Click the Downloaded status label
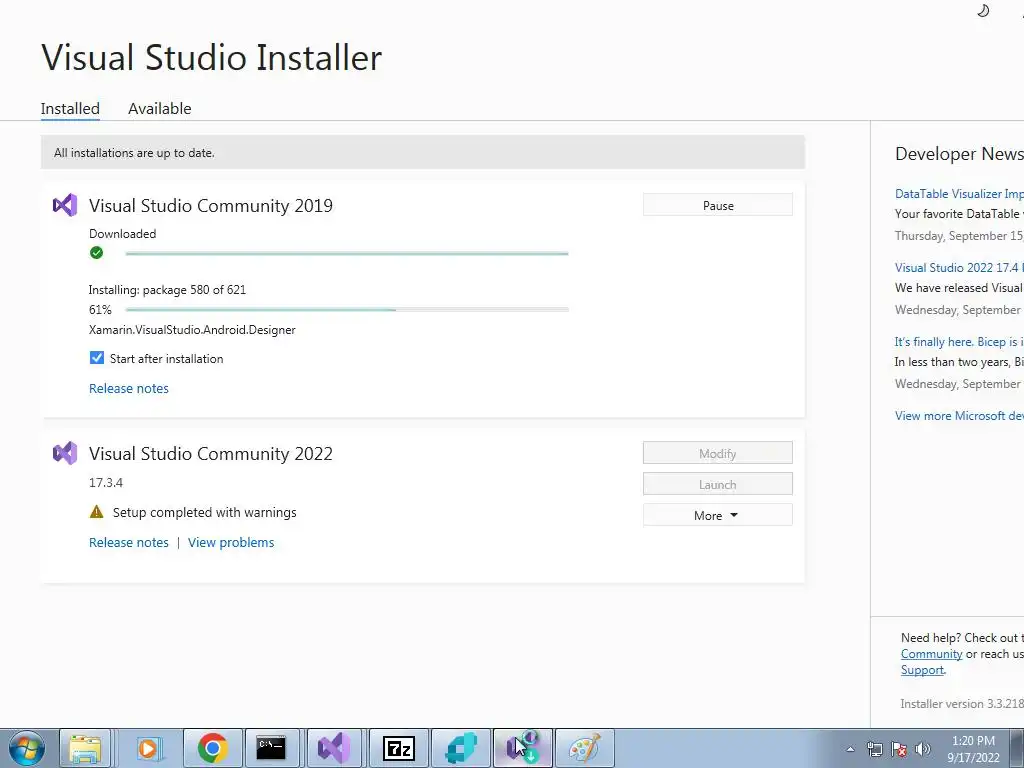The height and width of the screenshot is (768, 1024). (122, 234)
